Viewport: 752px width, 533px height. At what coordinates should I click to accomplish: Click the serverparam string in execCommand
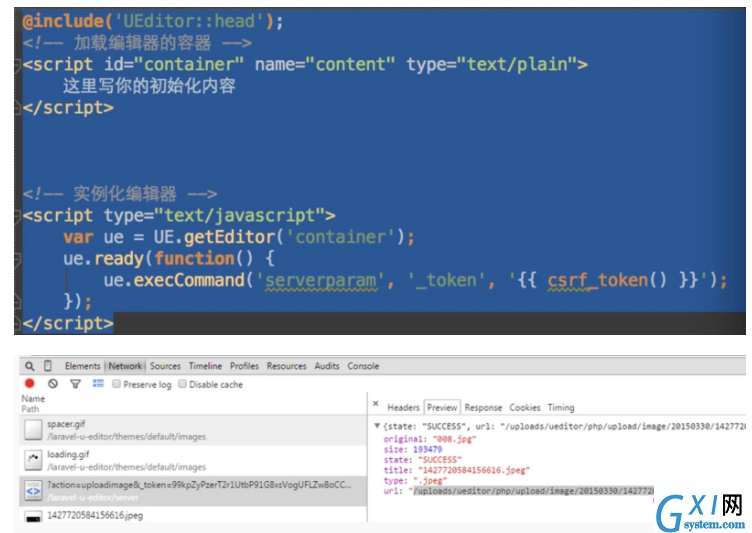coord(320,280)
